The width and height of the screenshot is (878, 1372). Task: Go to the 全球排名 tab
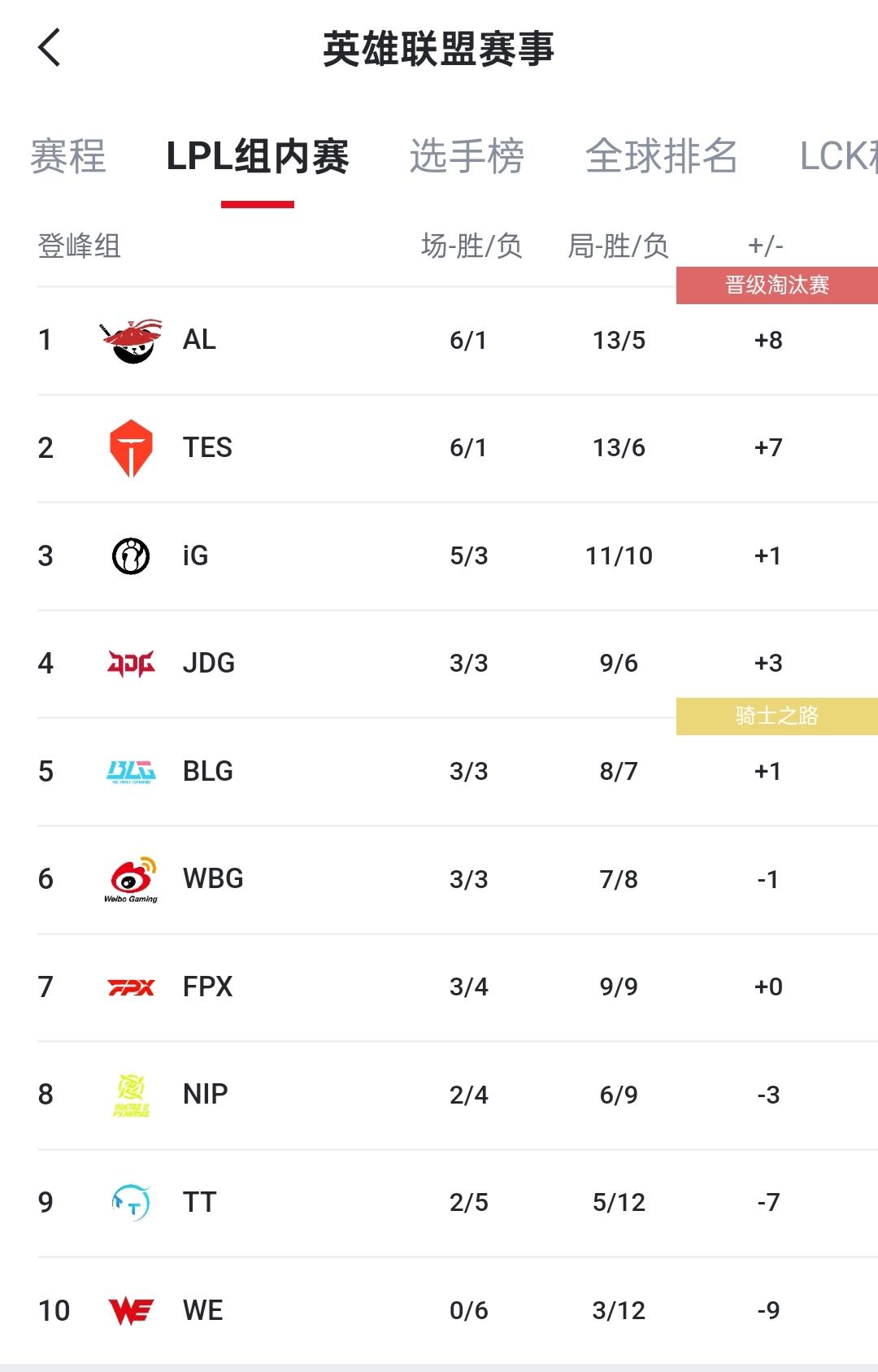661,156
